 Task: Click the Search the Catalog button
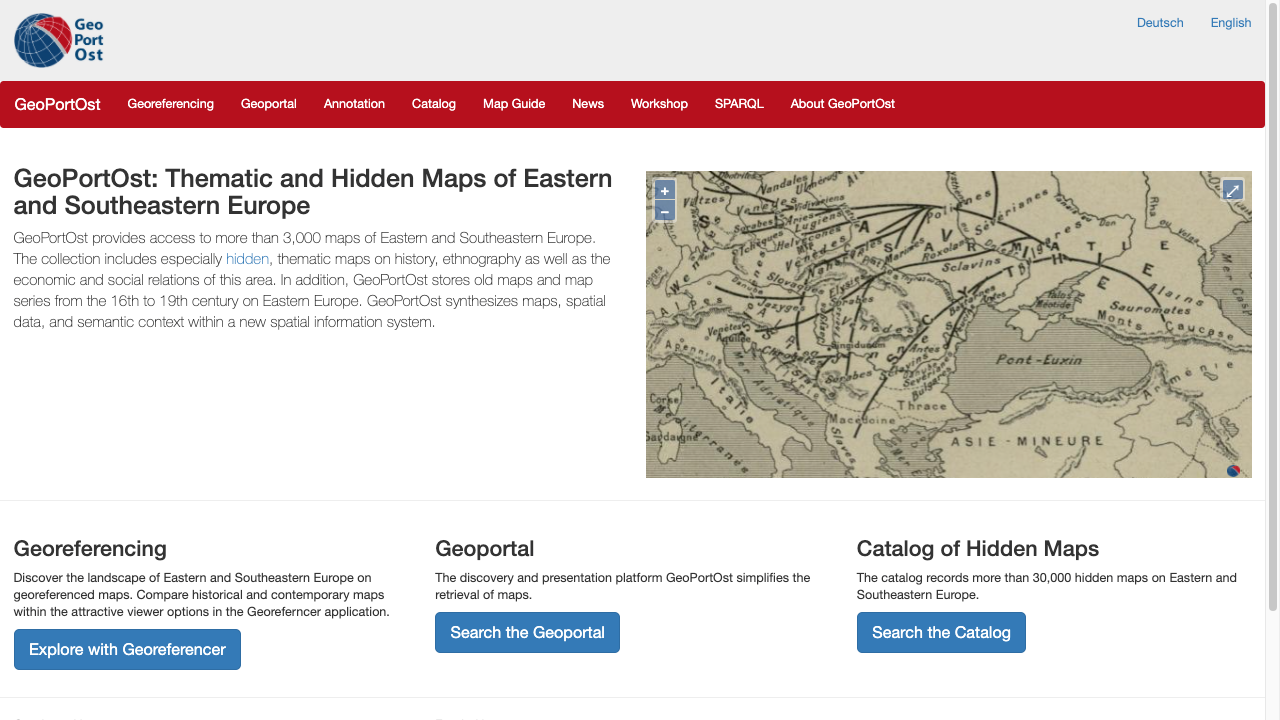pos(941,632)
